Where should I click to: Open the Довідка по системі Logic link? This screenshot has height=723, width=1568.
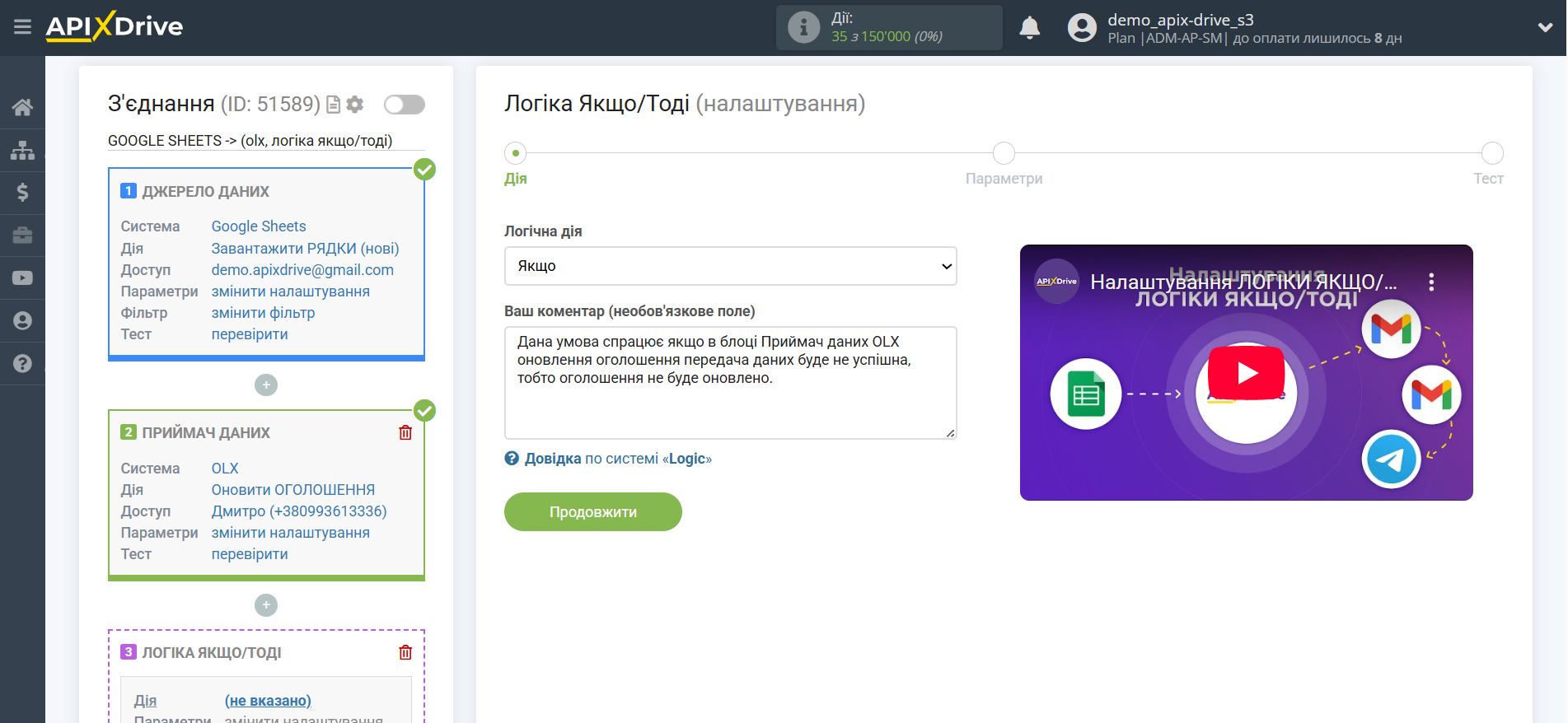tap(618, 459)
